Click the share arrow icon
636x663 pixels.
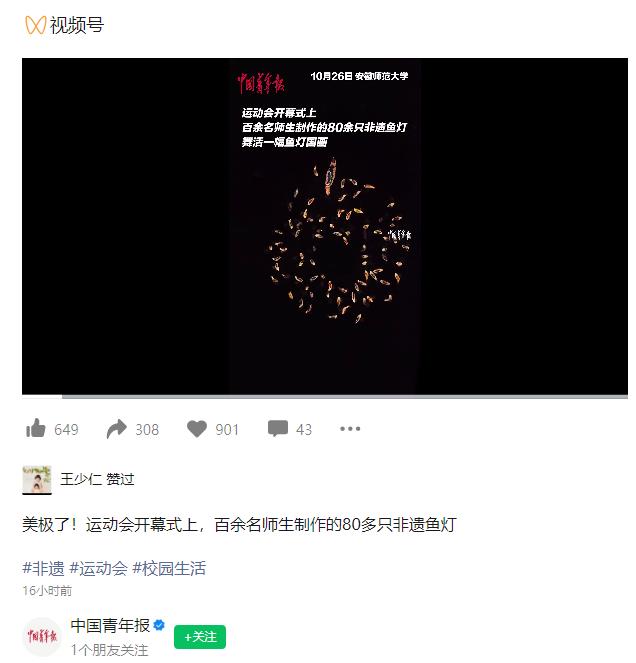pyautogui.click(x=116, y=429)
